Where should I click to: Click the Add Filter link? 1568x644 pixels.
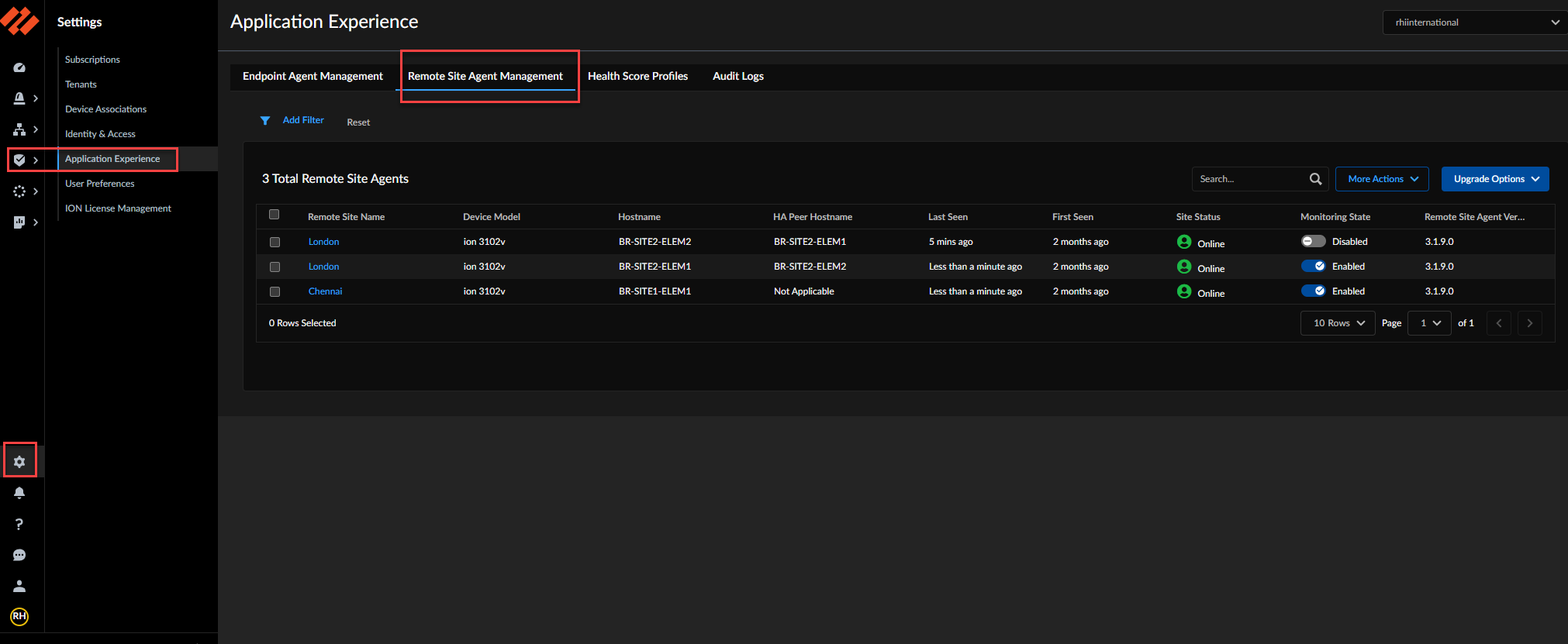click(x=303, y=120)
